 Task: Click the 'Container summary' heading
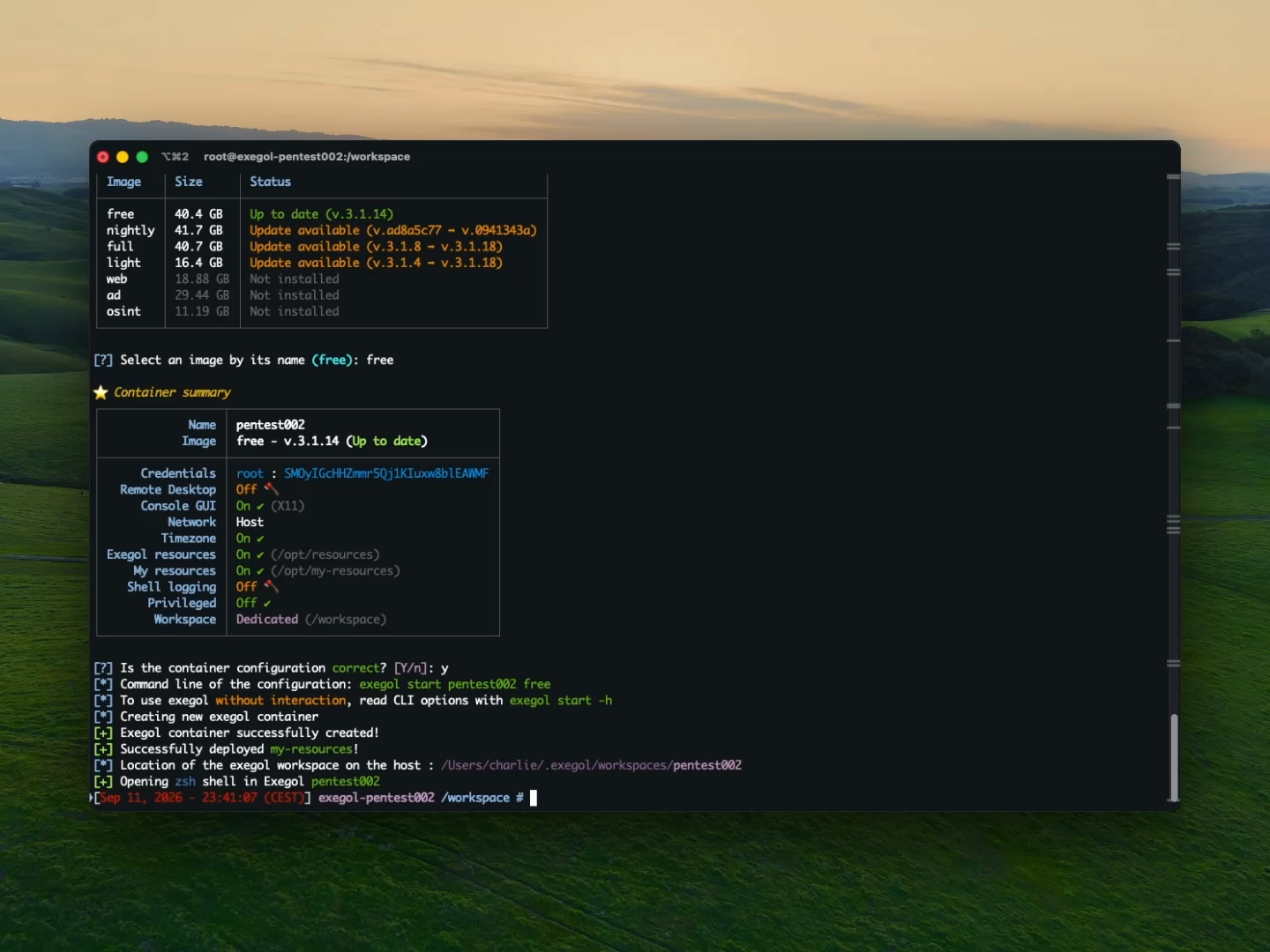coord(172,392)
